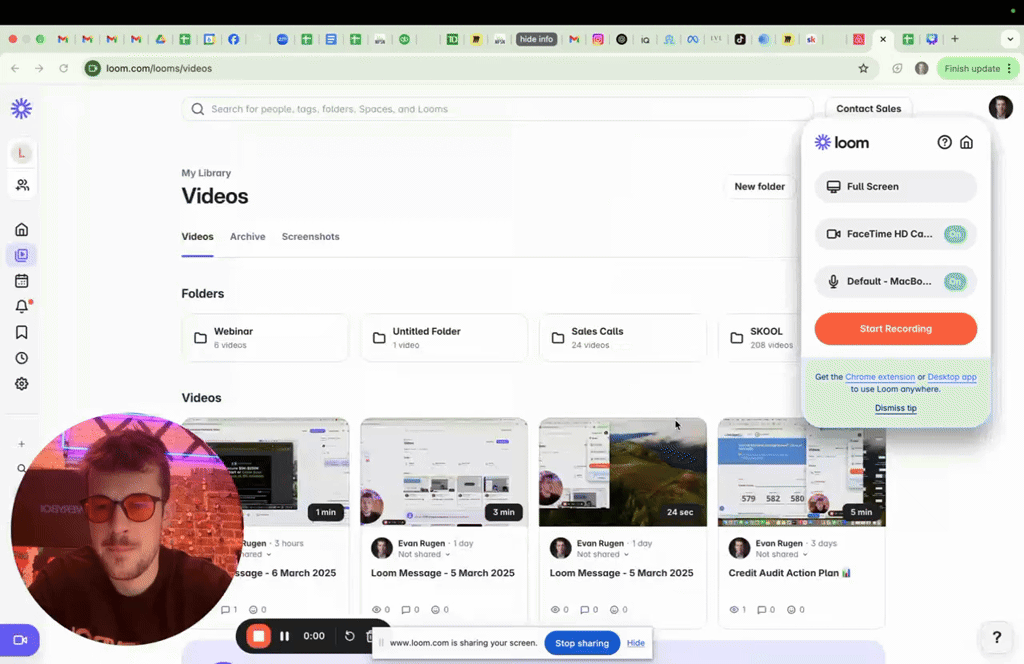The width and height of the screenshot is (1024, 664).
Task: Click My Library breadcrumb text
Action: (x=206, y=173)
